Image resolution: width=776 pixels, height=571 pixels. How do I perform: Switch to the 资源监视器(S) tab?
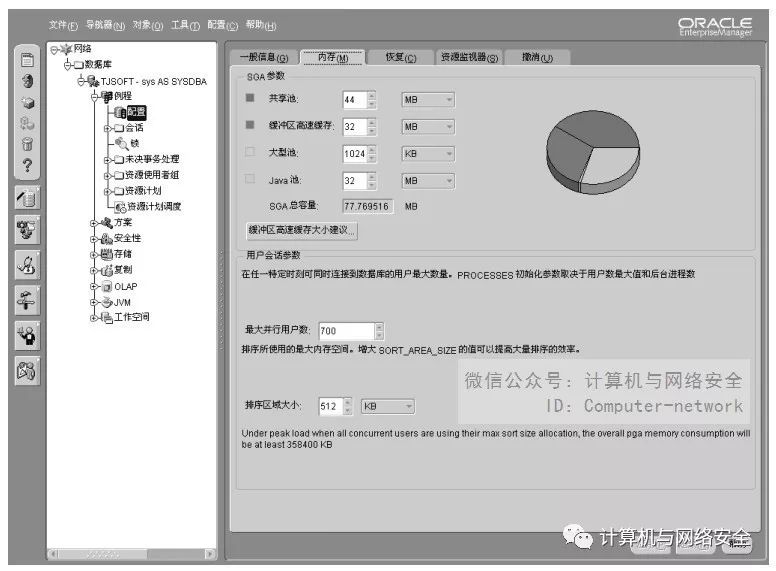point(469,57)
